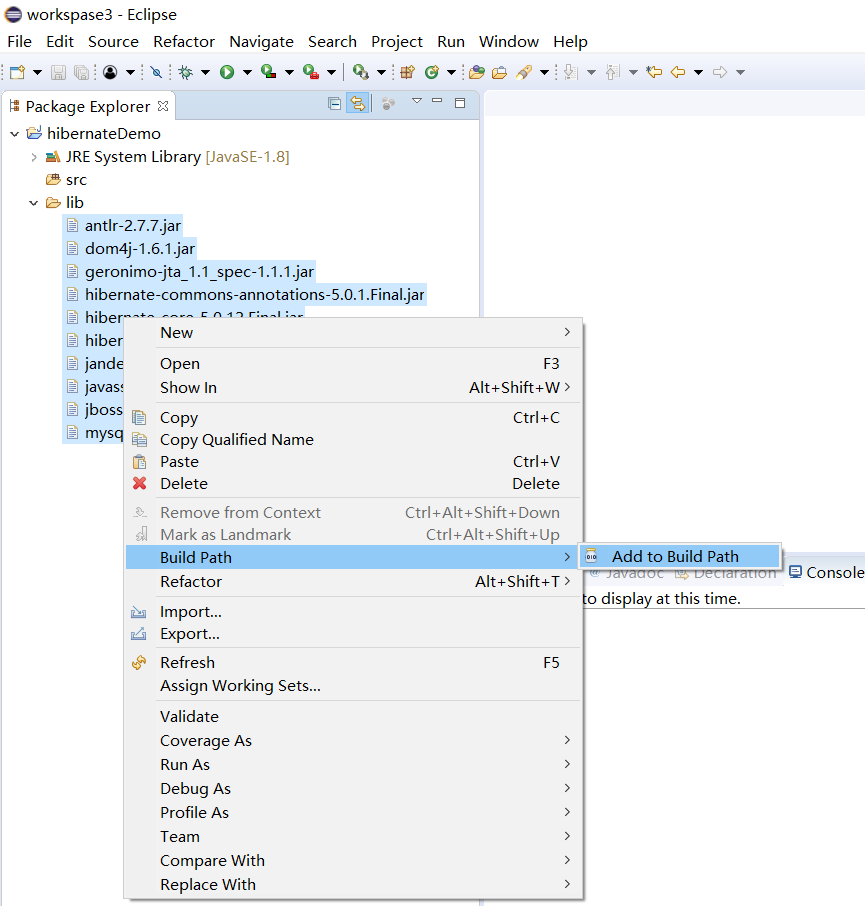Choose Refresh in the context menu
The height and width of the screenshot is (906, 865).
tap(354, 663)
